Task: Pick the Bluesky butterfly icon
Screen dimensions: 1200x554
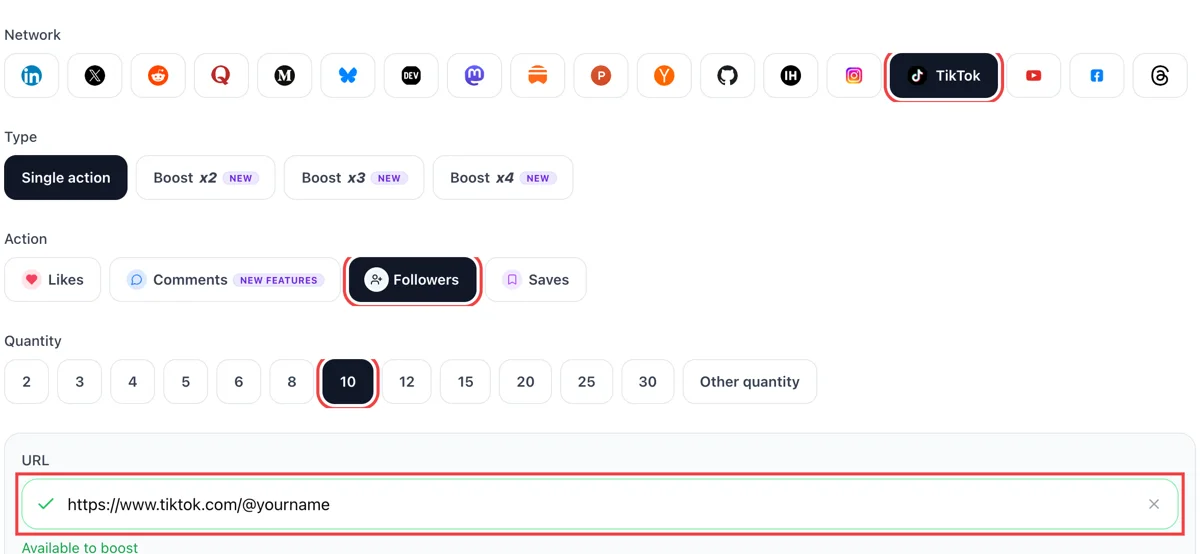Action: 348,76
